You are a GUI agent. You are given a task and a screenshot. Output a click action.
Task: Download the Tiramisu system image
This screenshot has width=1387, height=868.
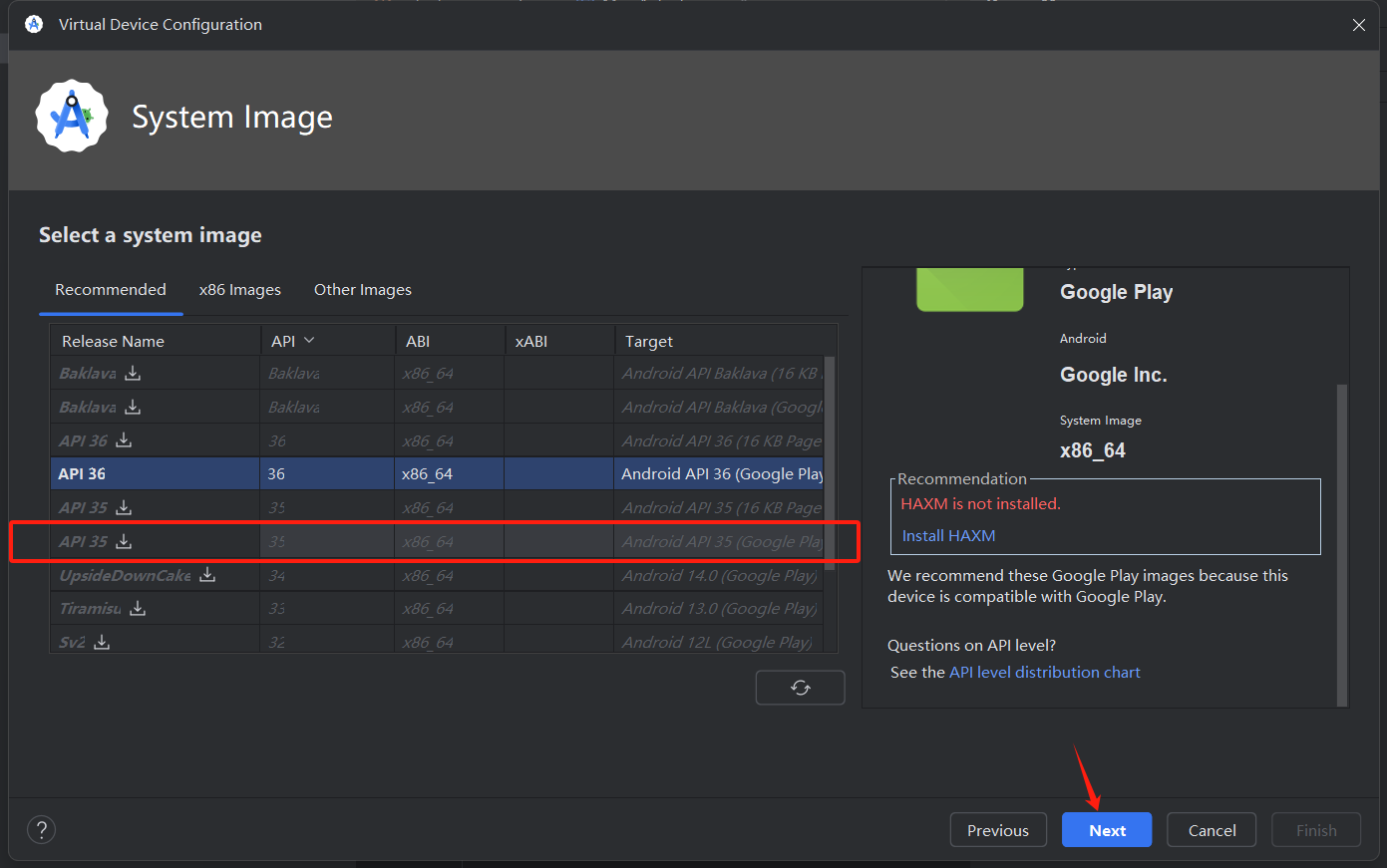pos(139,608)
